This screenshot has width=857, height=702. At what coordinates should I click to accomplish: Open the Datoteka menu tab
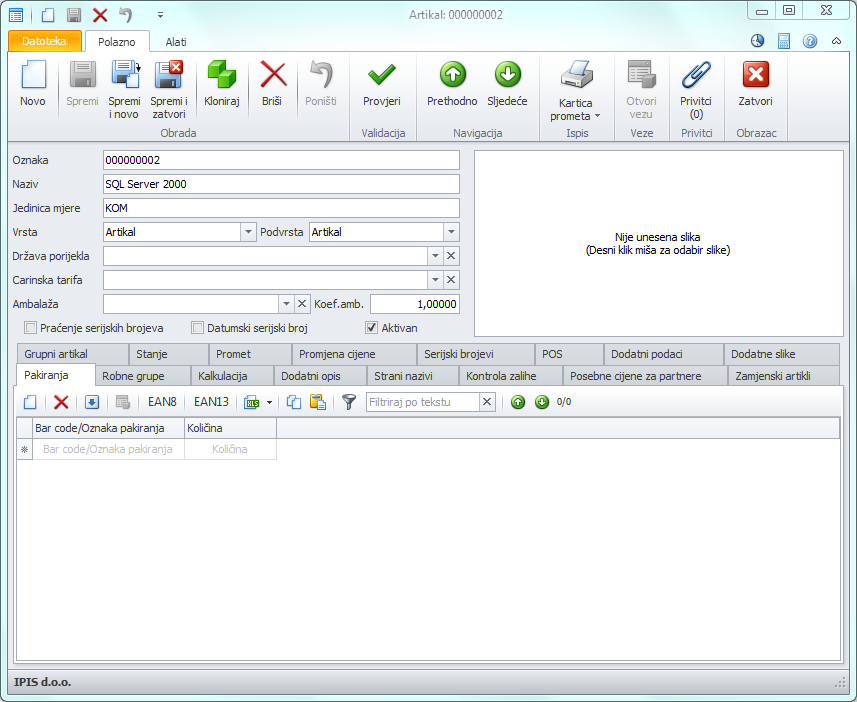pos(45,41)
